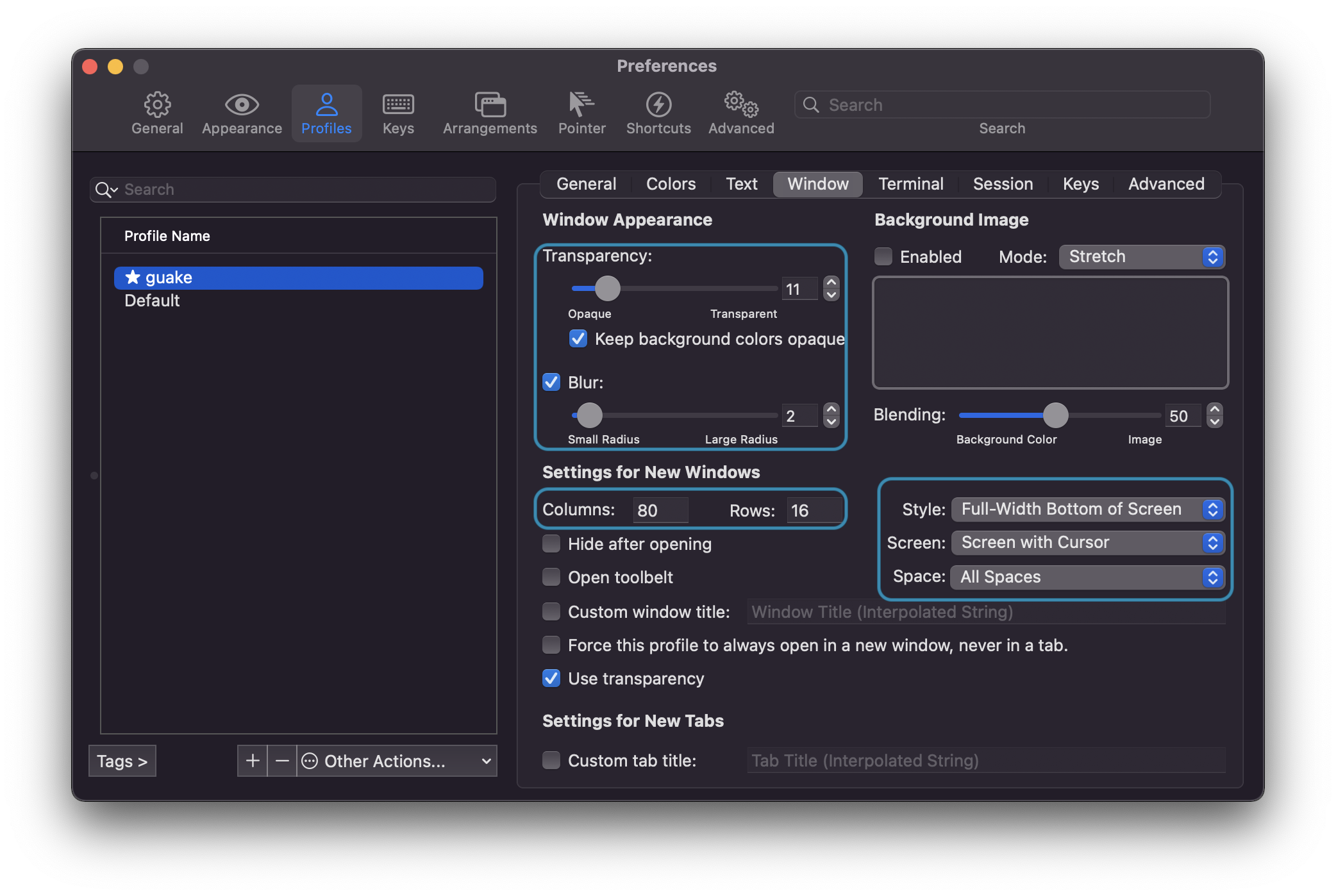The height and width of the screenshot is (896, 1336).
Task: Click the Columns input field
Action: pos(660,510)
